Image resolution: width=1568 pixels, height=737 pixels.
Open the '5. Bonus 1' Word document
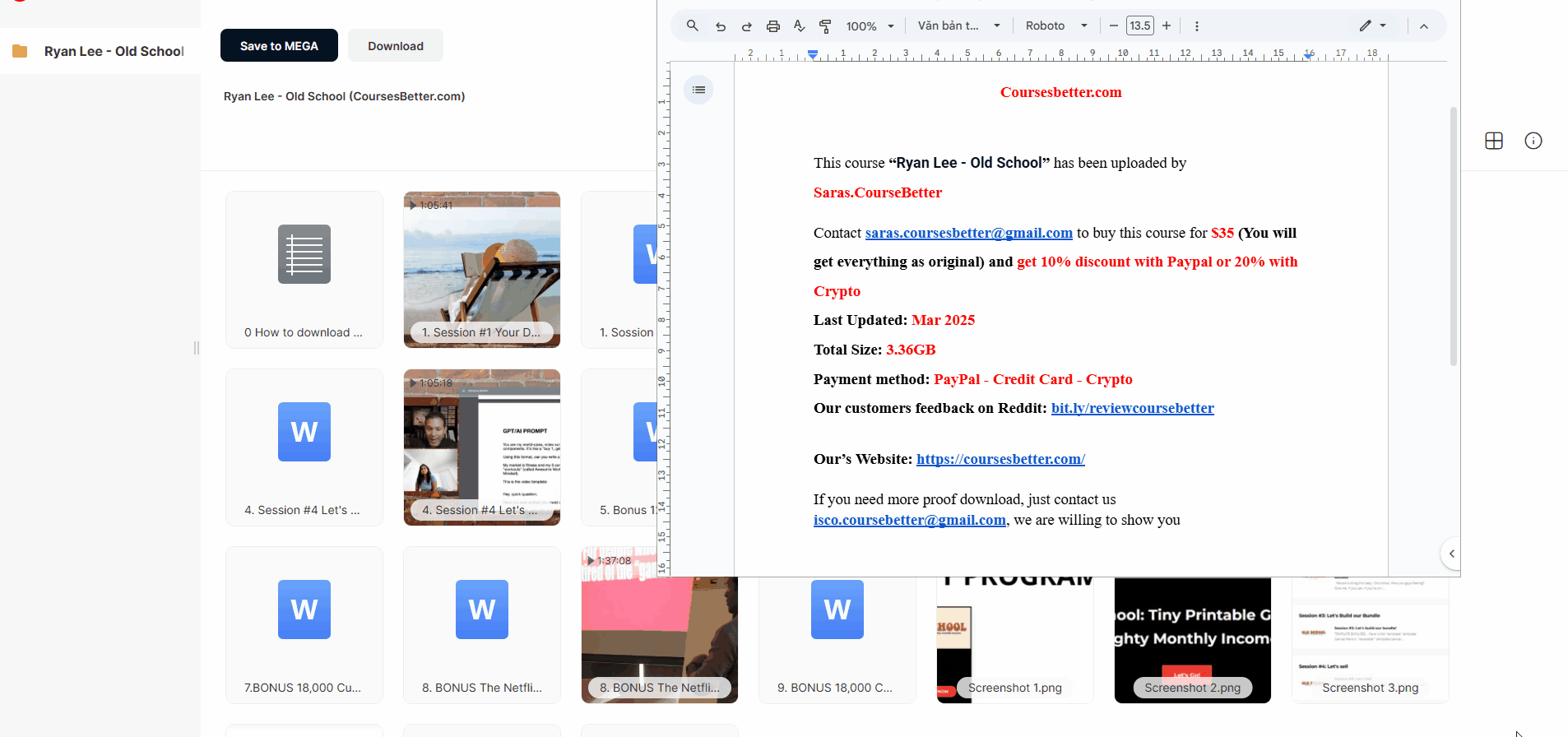tap(619, 447)
